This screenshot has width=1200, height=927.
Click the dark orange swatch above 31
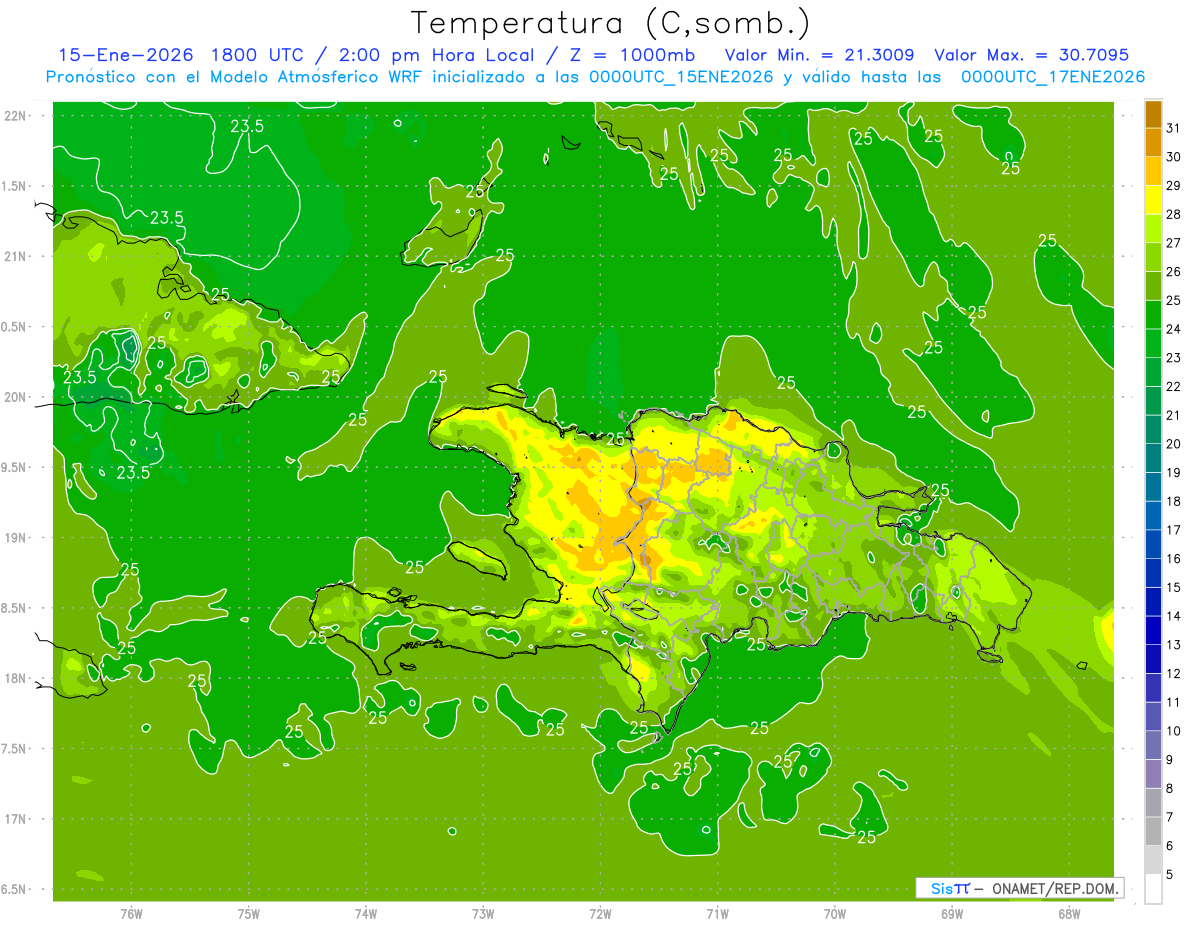click(1153, 114)
